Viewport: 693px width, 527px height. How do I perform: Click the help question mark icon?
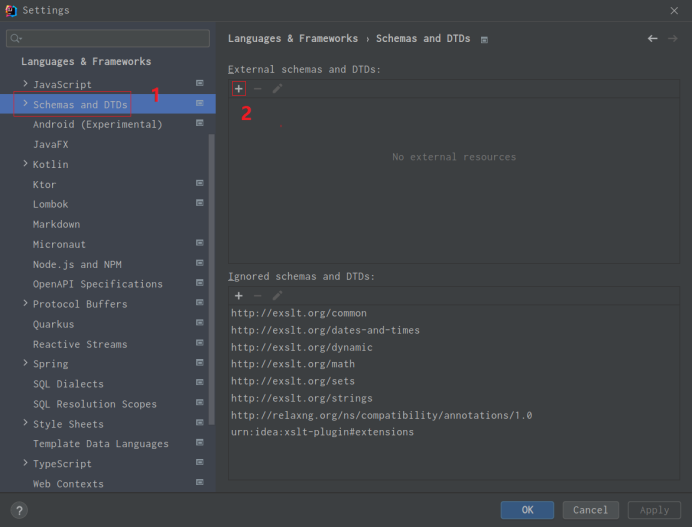[x=18, y=510]
